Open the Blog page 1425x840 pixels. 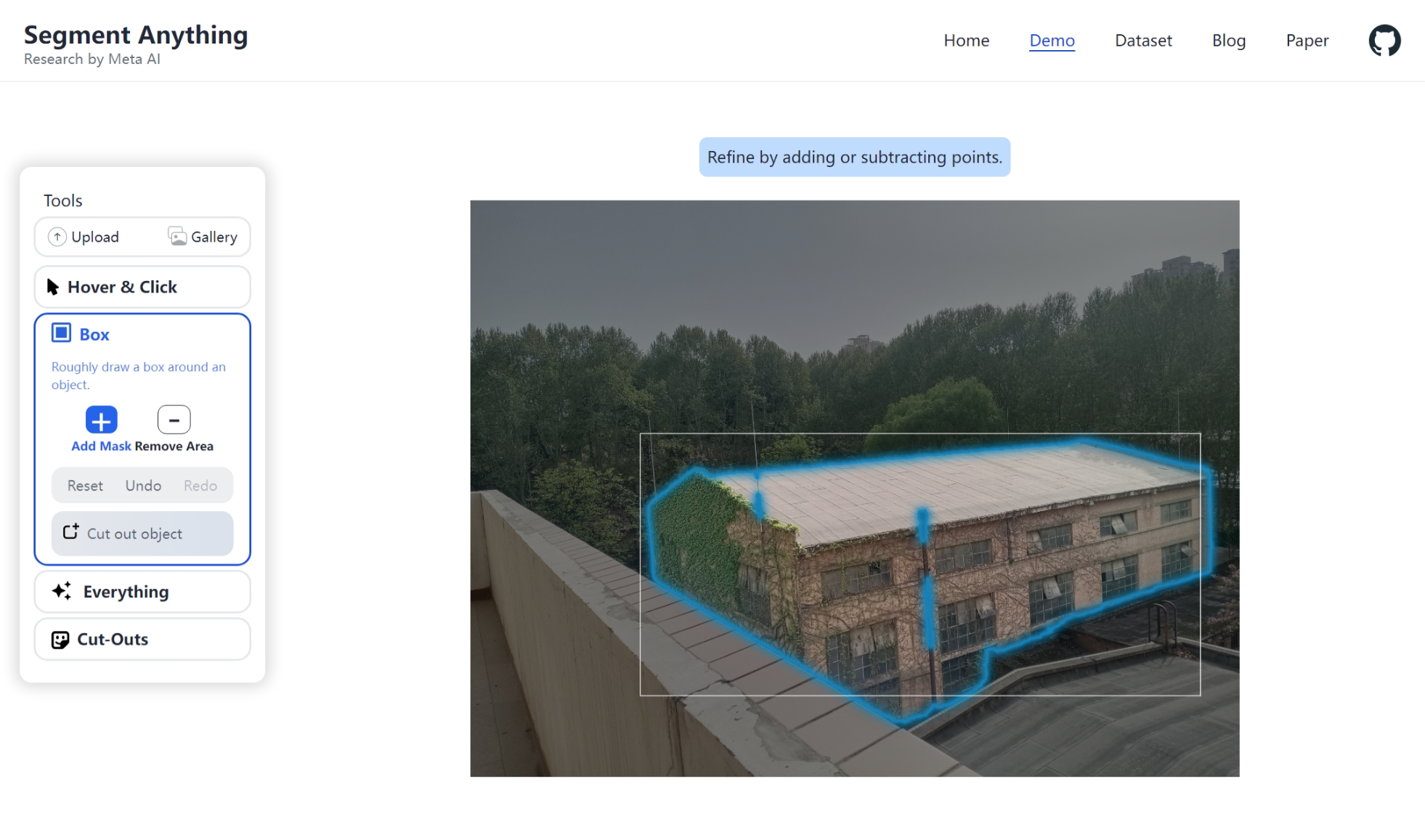[x=1228, y=41]
